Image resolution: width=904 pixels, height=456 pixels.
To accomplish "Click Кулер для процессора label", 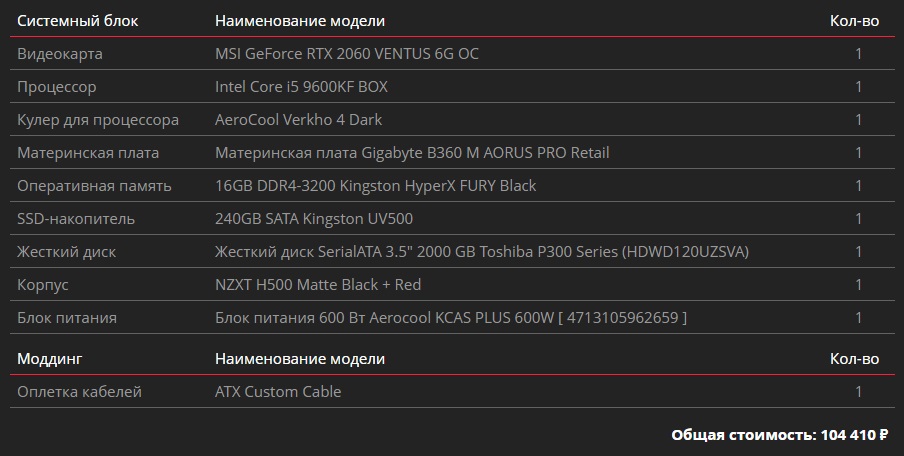I will click(98, 120).
